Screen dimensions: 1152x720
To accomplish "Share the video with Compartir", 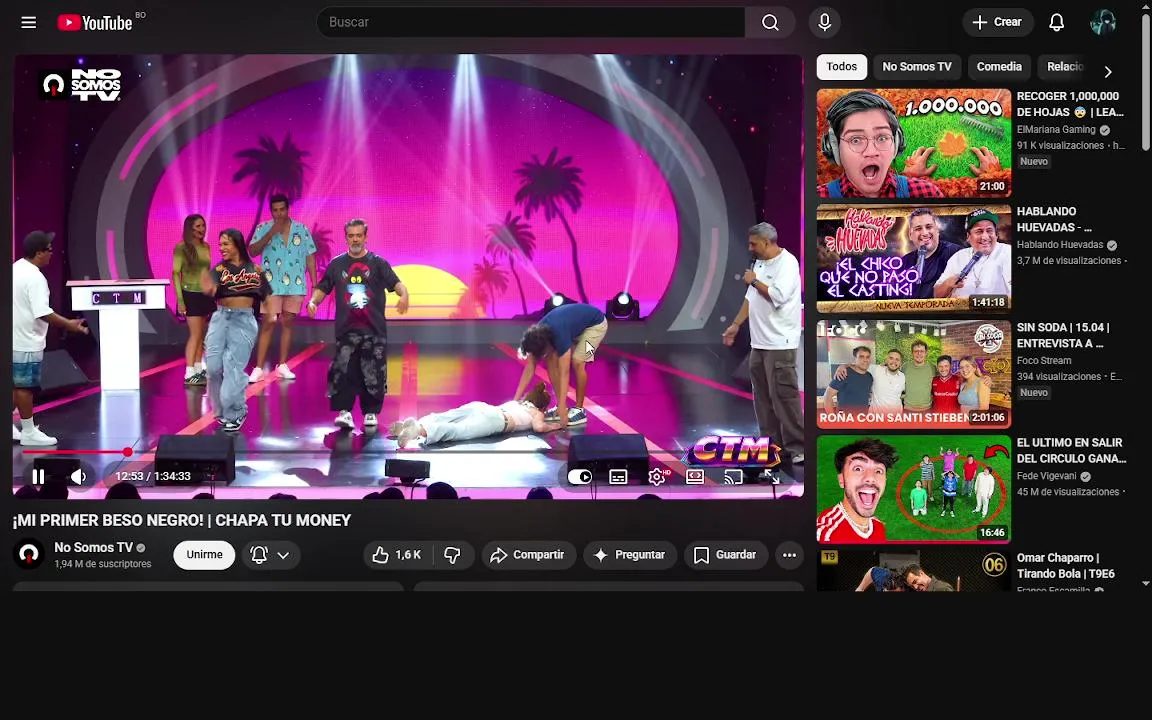I will pyautogui.click(x=528, y=555).
